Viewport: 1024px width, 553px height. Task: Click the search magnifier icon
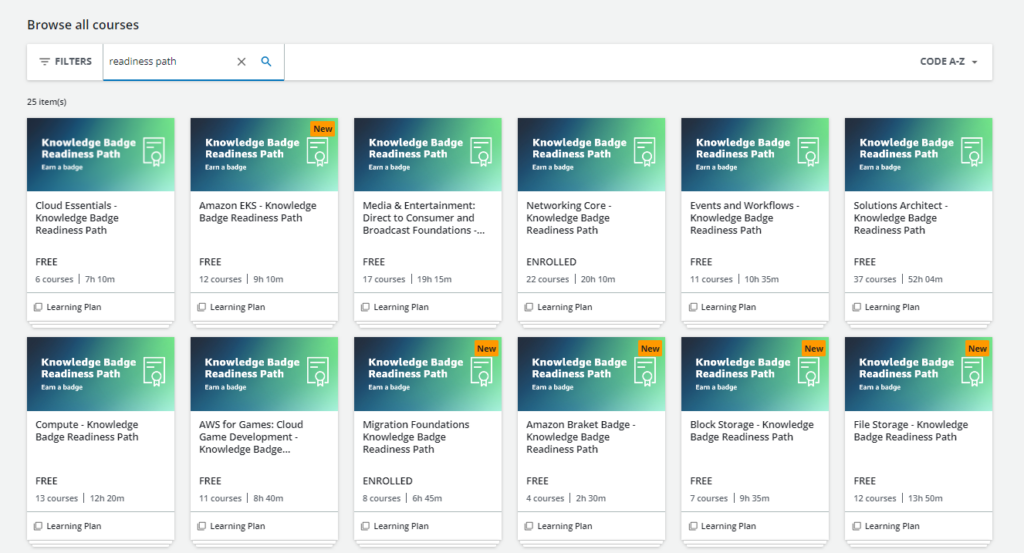coord(266,61)
